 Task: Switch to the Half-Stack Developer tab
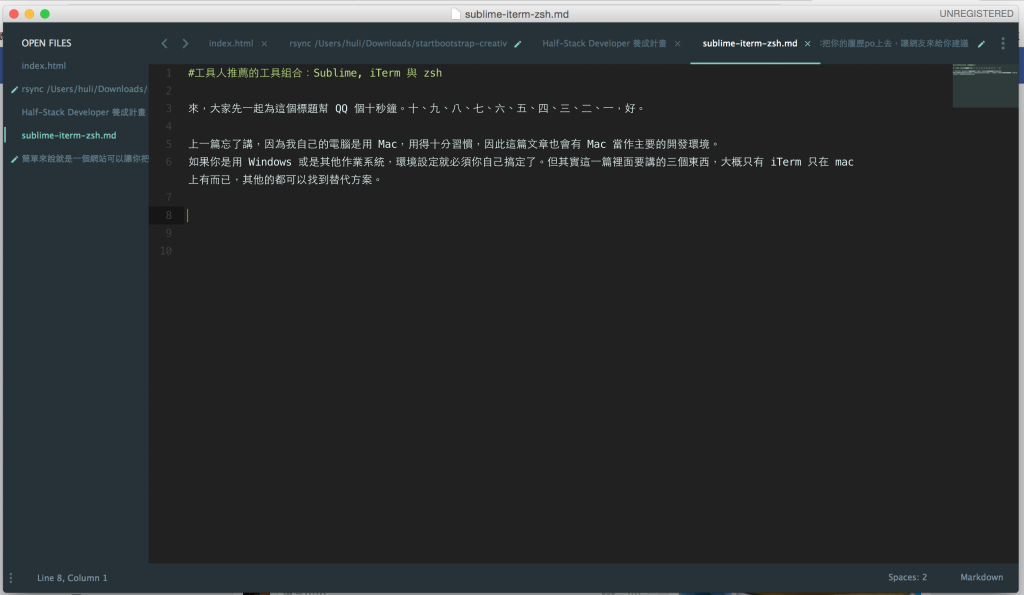click(x=604, y=43)
